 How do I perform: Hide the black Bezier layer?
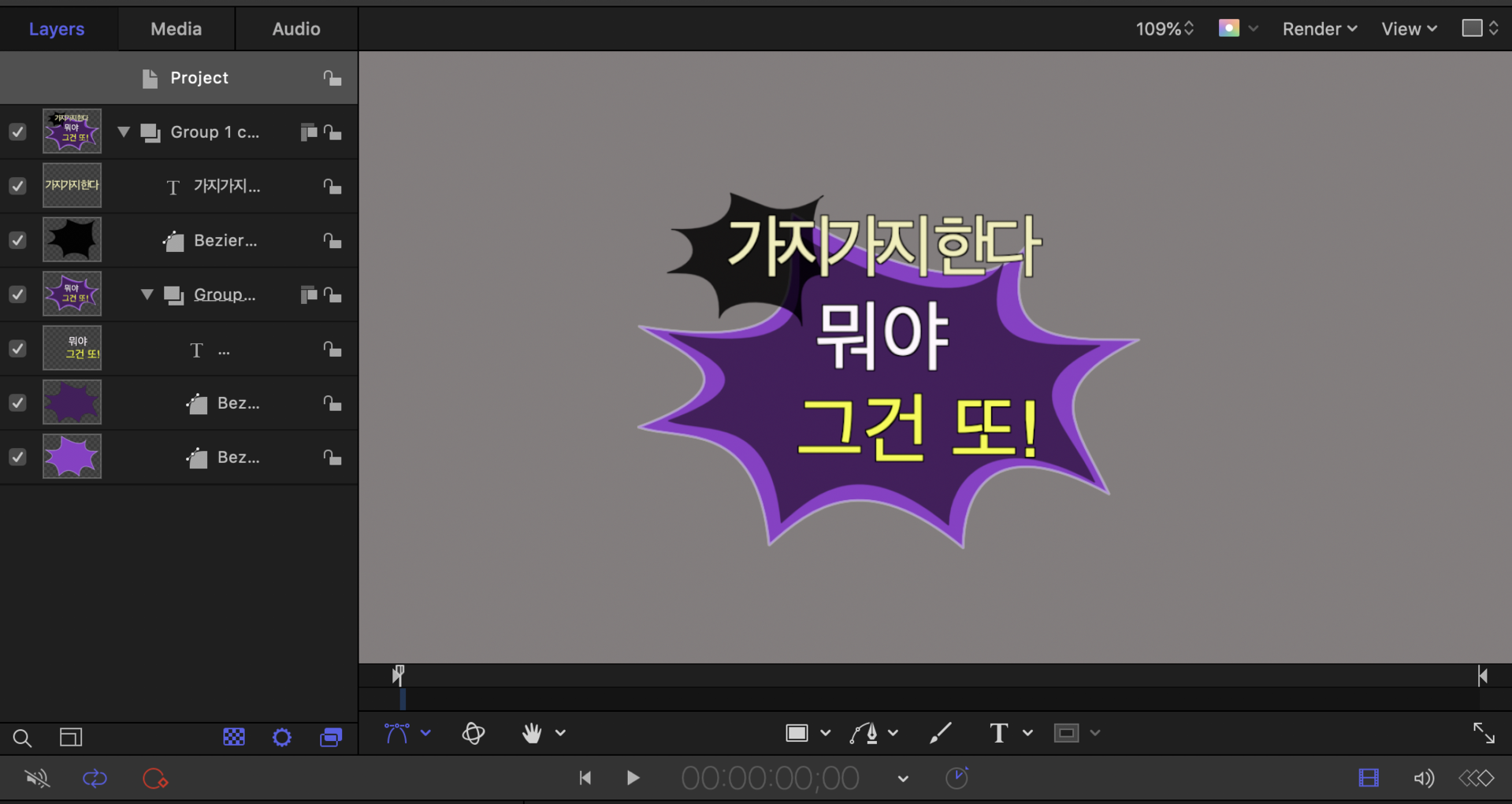17,240
